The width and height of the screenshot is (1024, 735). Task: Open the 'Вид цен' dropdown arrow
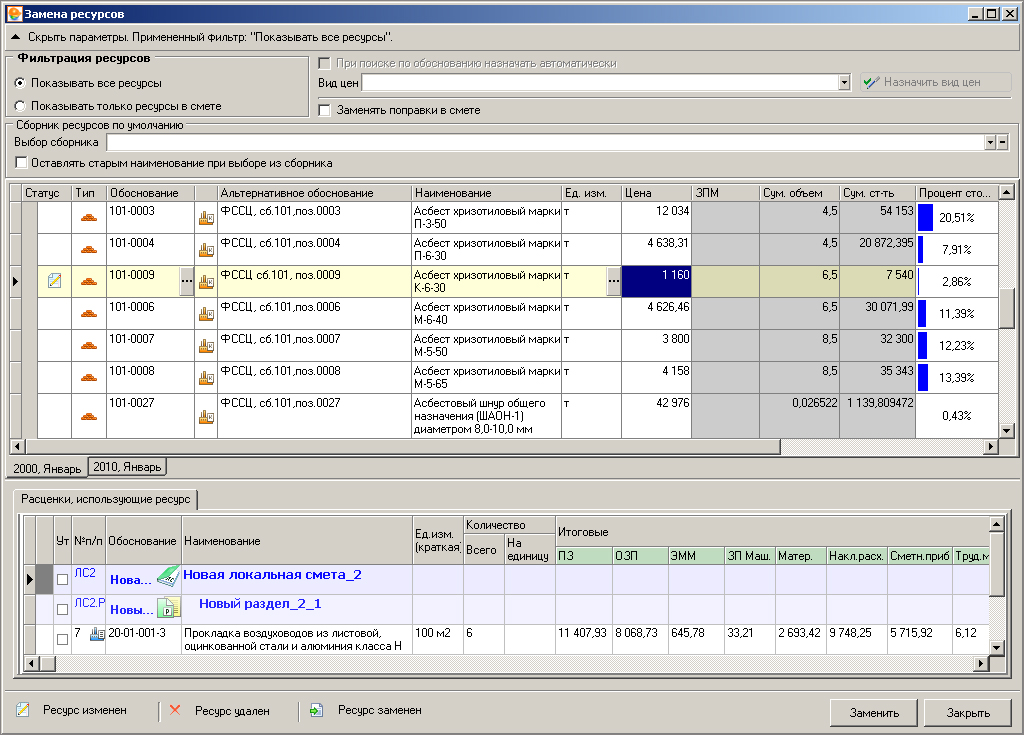pos(844,82)
